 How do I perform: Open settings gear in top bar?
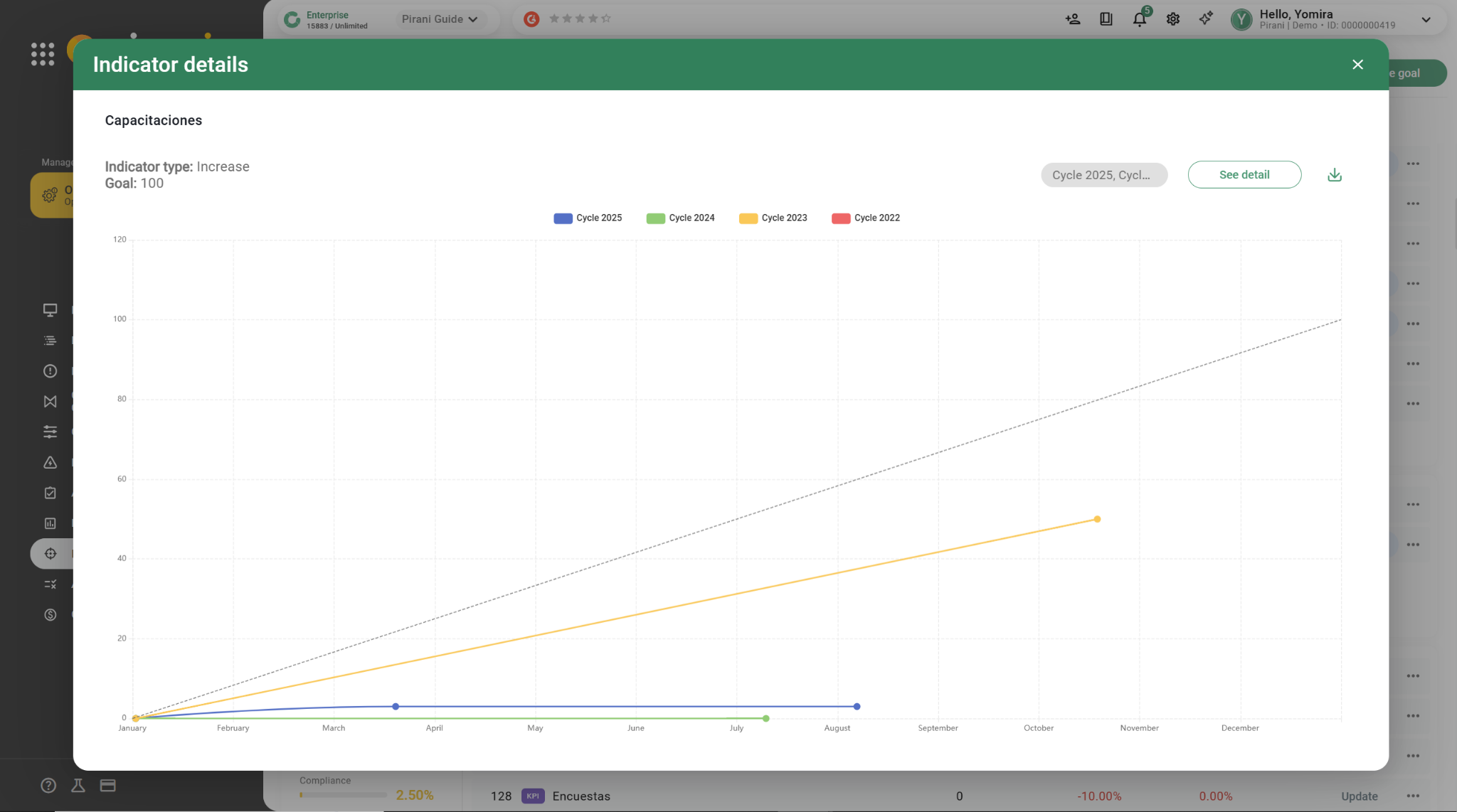[x=1172, y=19]
